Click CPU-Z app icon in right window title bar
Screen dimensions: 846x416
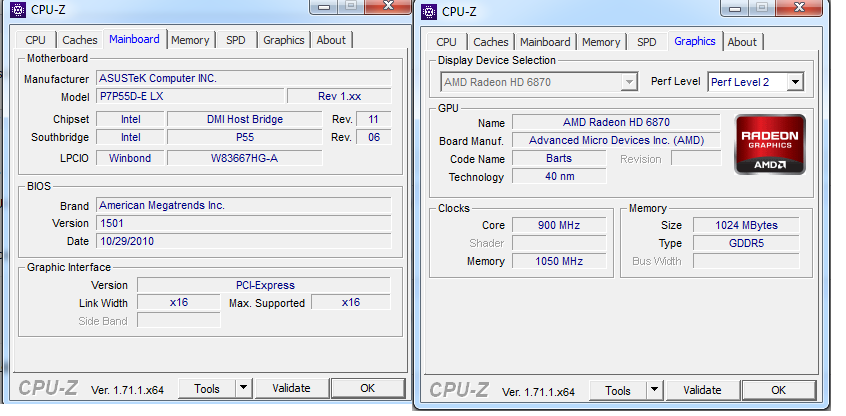tap(429, 11)
